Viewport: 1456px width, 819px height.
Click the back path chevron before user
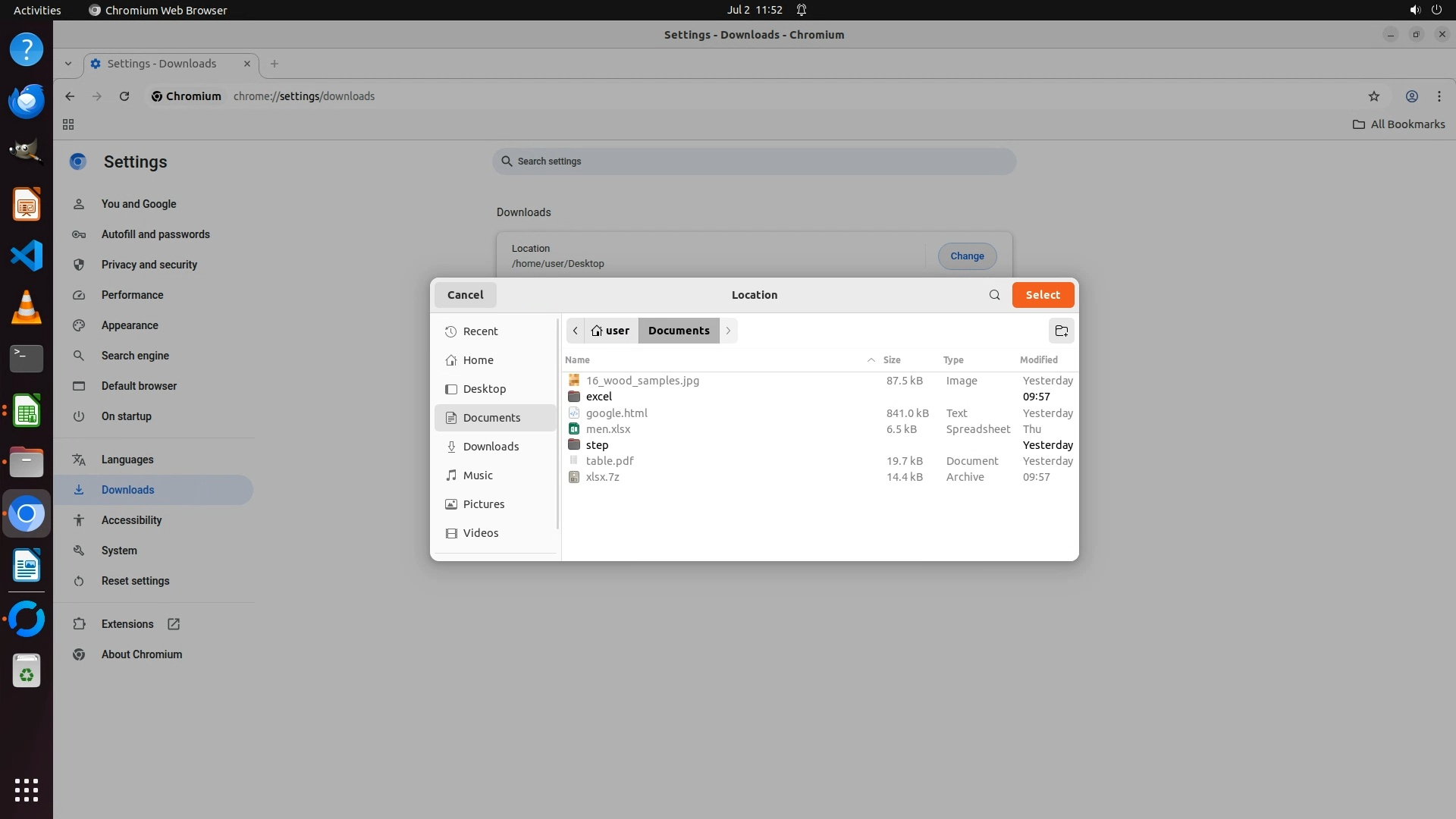(576, 331)
